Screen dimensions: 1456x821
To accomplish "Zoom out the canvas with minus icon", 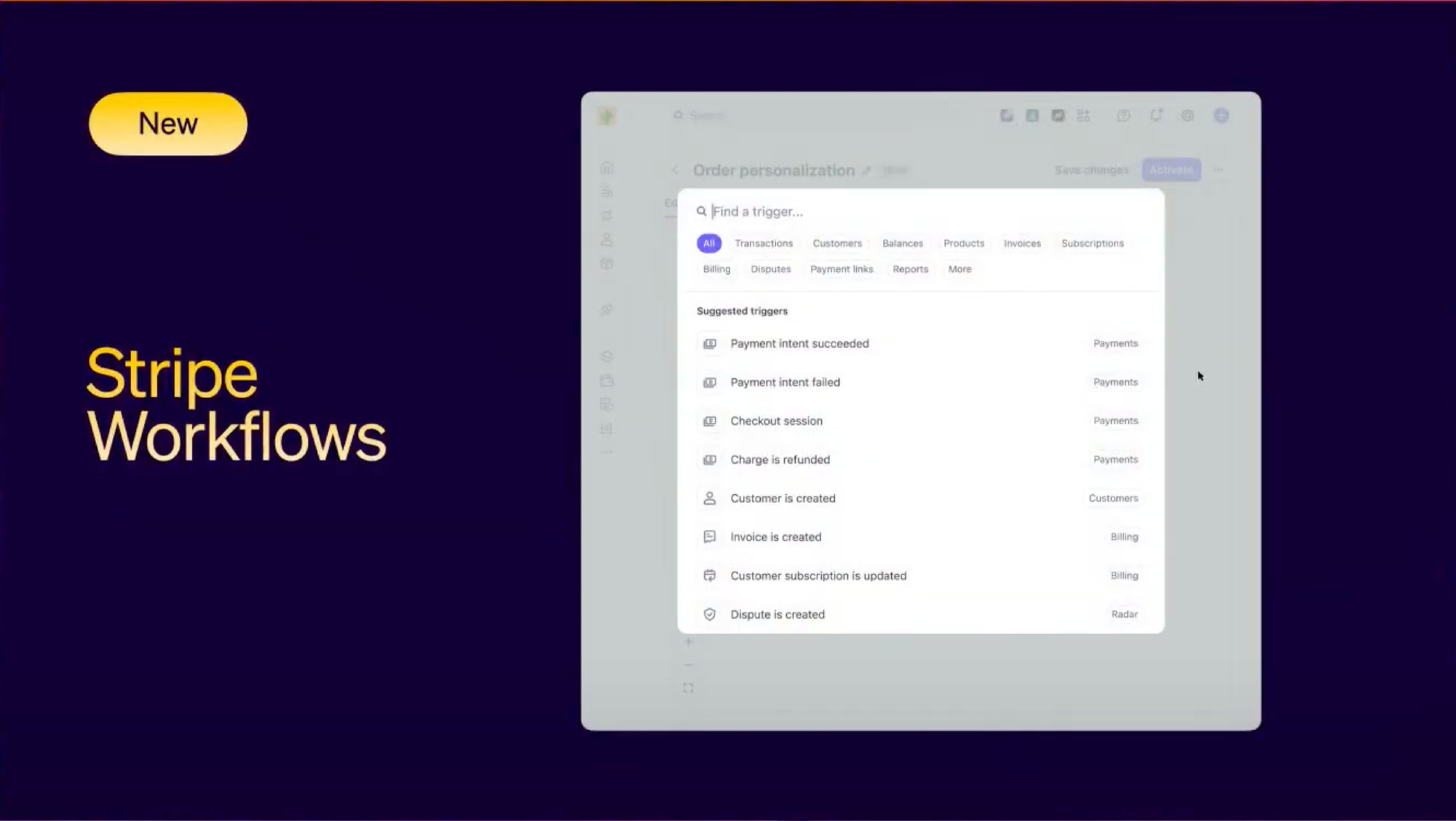I will click(x=688, y=665).
